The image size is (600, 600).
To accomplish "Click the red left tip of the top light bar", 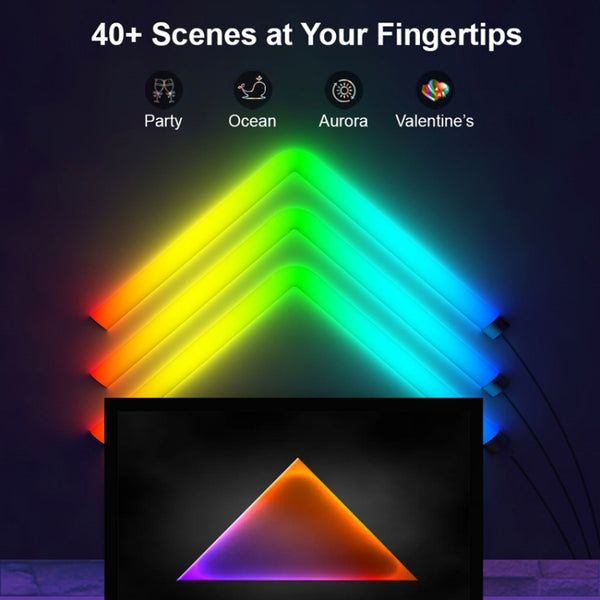I will (x=98, y=318).
